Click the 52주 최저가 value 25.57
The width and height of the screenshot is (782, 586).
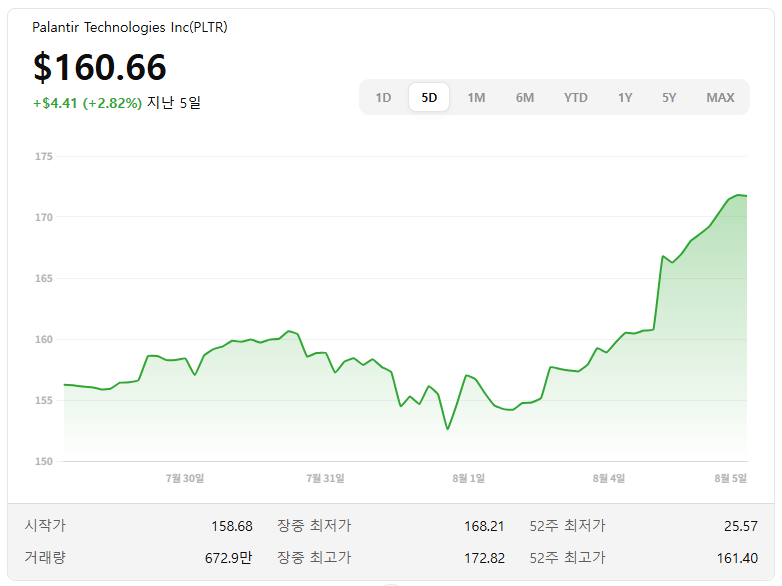741,526
